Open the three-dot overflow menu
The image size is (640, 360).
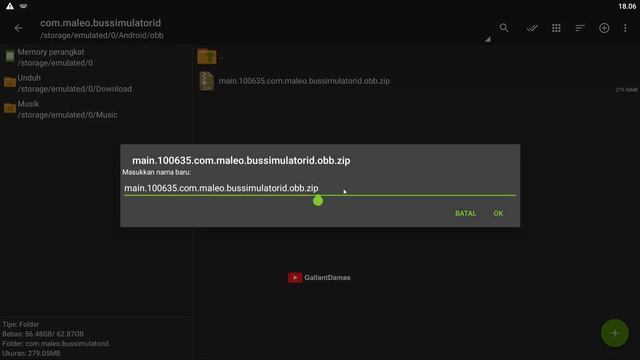[x=625, y=28]
